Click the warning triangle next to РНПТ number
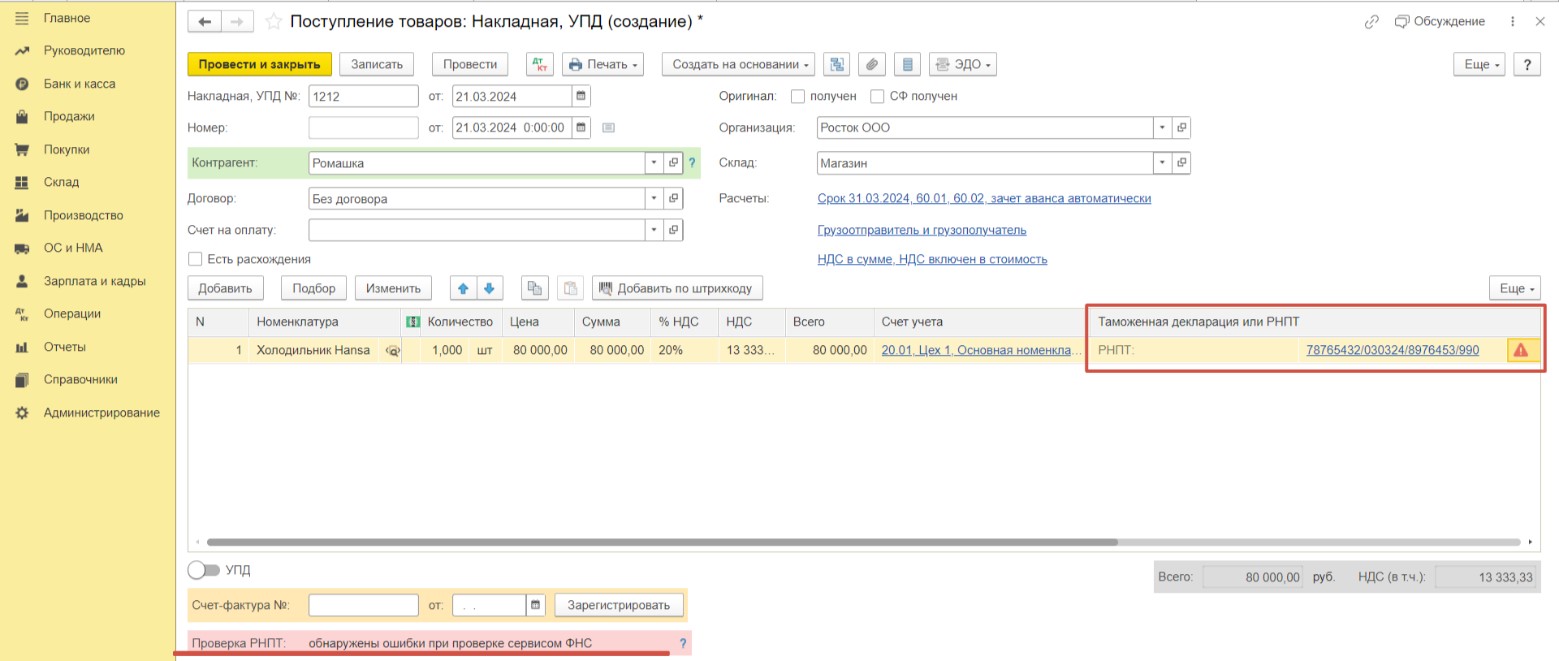The image size is (1559, 661). pos(1521,350)
